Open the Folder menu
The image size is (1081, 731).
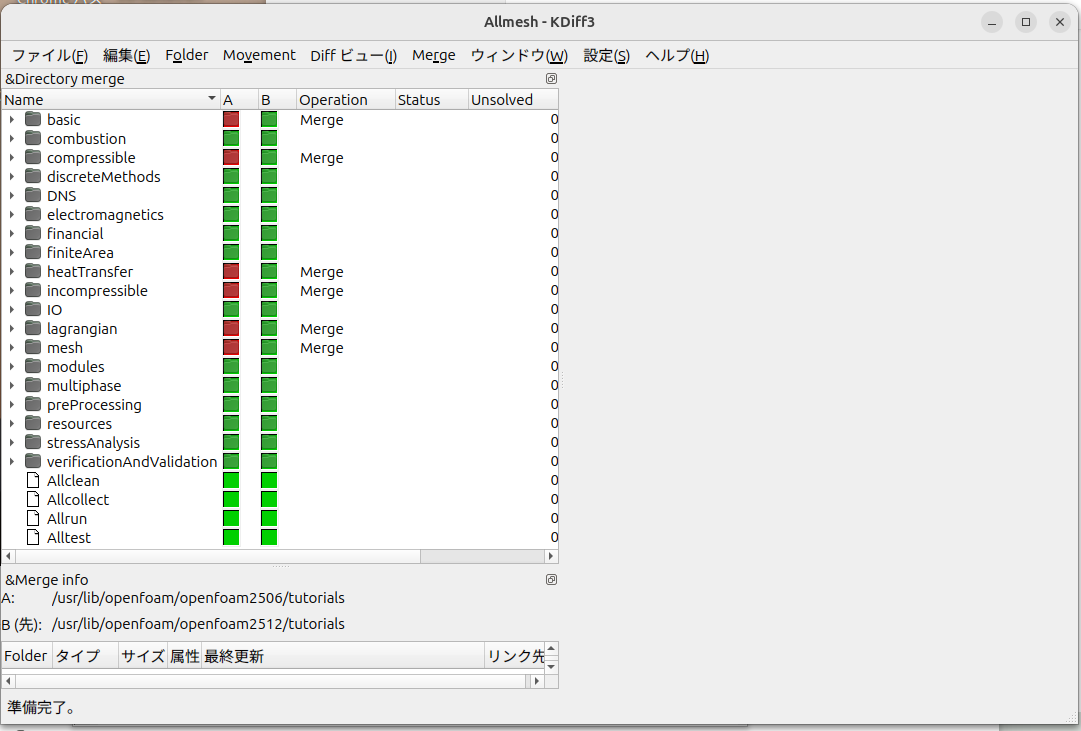pyautogui.click(x=187, y=56)
